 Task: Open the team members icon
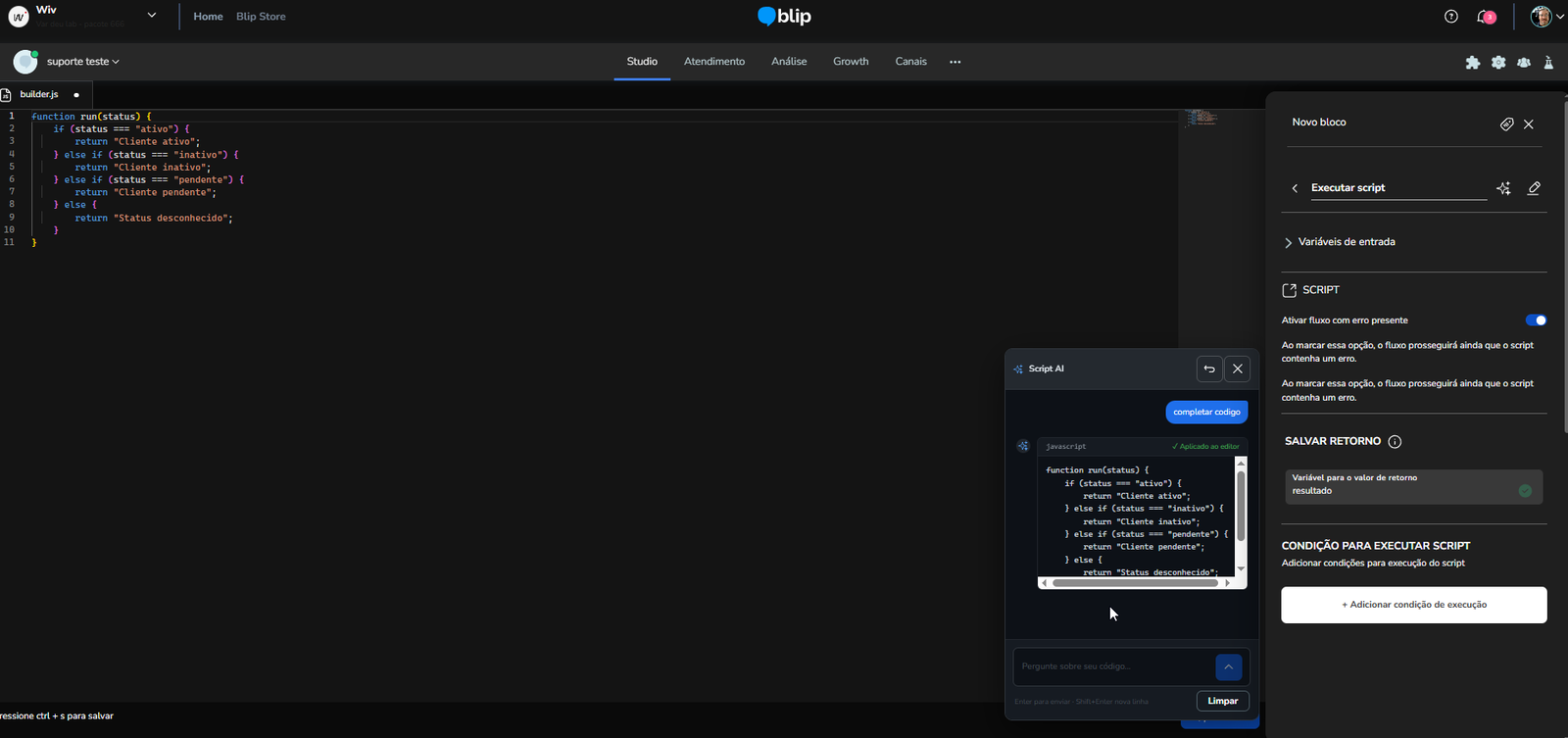1524,62
